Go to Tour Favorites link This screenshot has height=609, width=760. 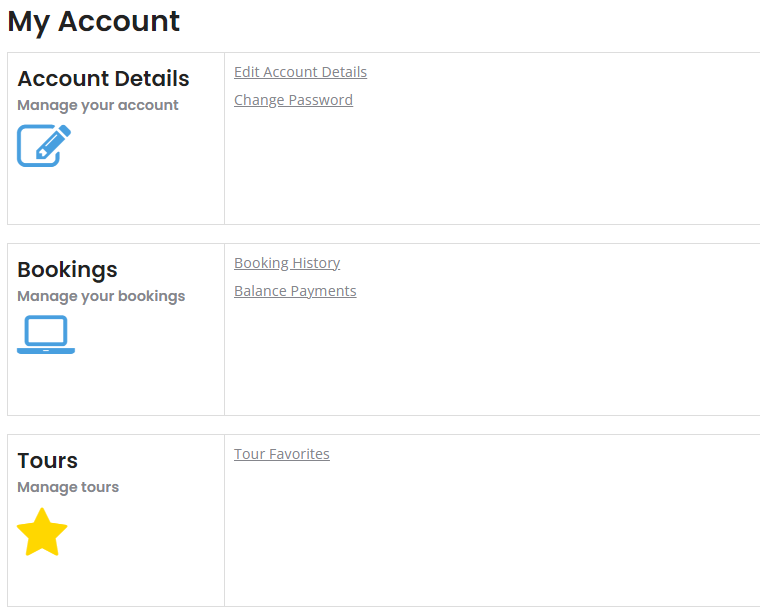pyautogui.click(x=282, y=454)
